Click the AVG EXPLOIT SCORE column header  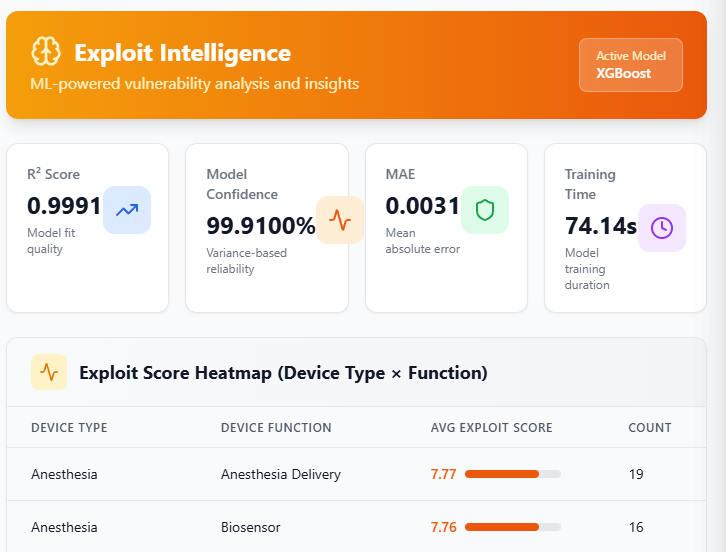click(x=491, y=427)
